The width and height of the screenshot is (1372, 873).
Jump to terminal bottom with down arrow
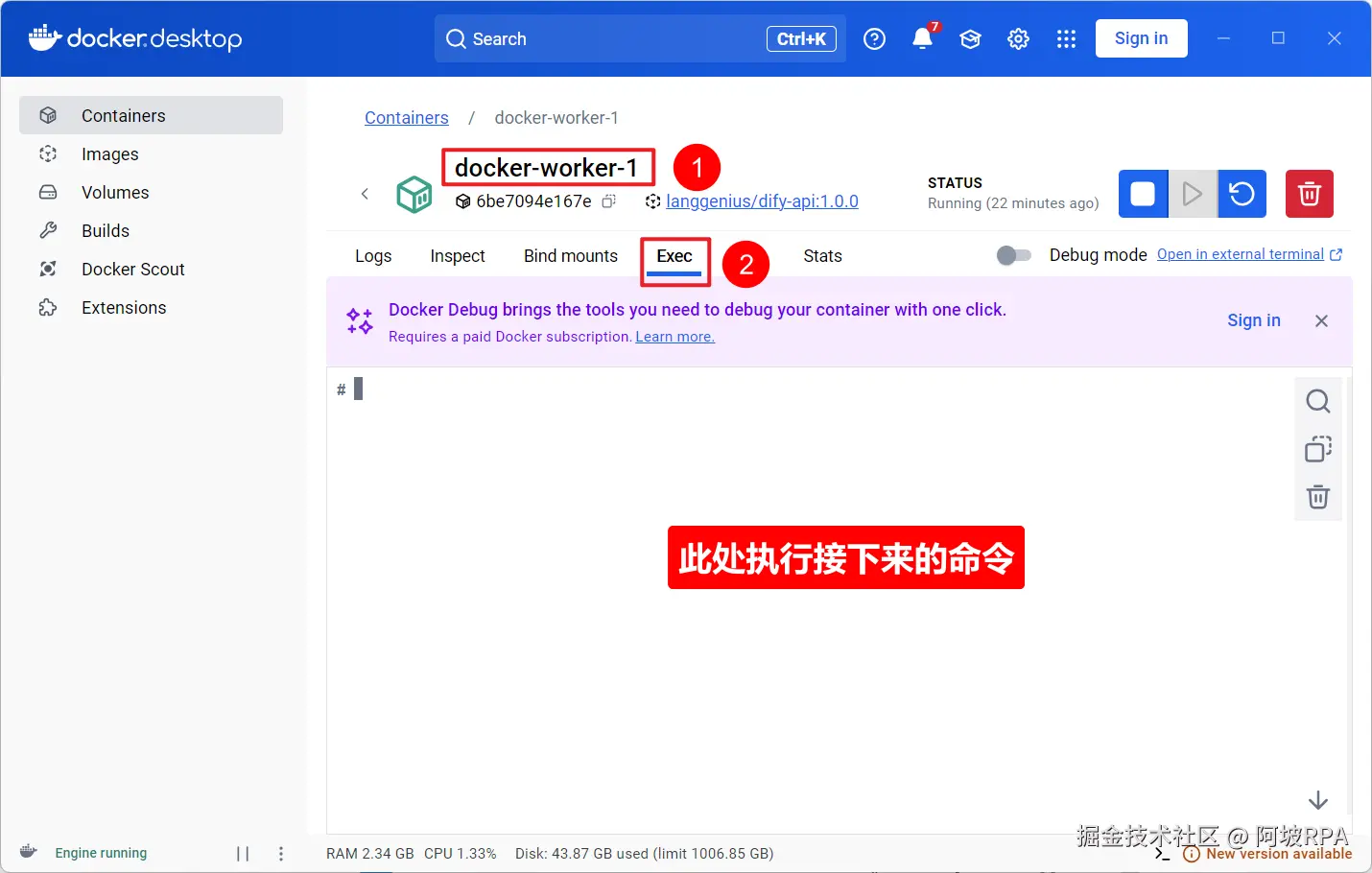tap(1318, 800)
